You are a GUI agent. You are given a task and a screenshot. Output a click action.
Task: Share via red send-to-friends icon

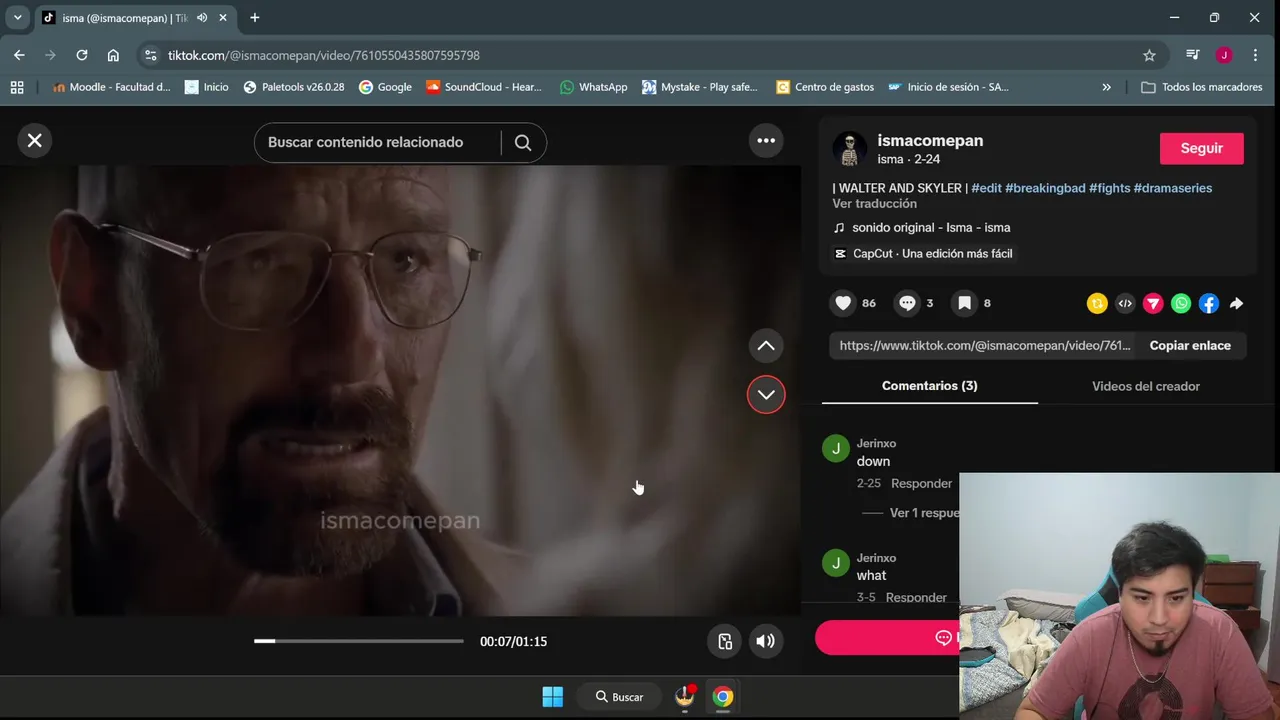pyautogui.click(x=1153, y=303)
